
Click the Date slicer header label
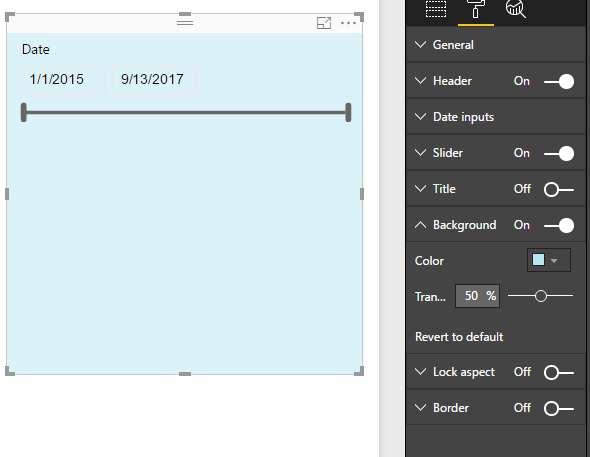(x=36, y=49)
